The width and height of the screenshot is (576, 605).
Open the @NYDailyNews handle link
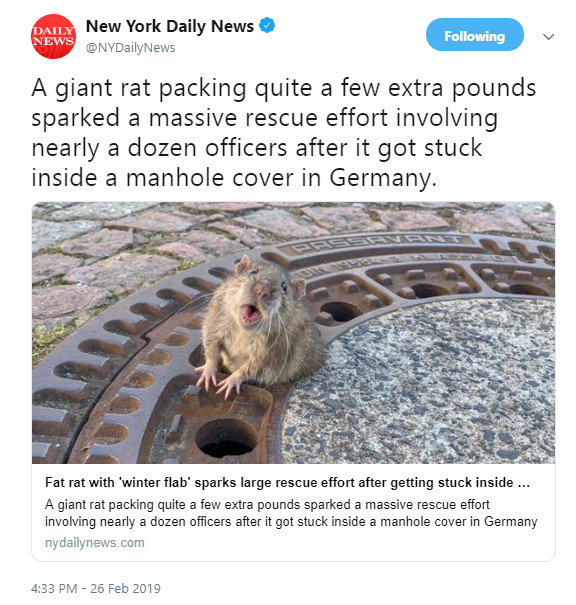[130, 48]
